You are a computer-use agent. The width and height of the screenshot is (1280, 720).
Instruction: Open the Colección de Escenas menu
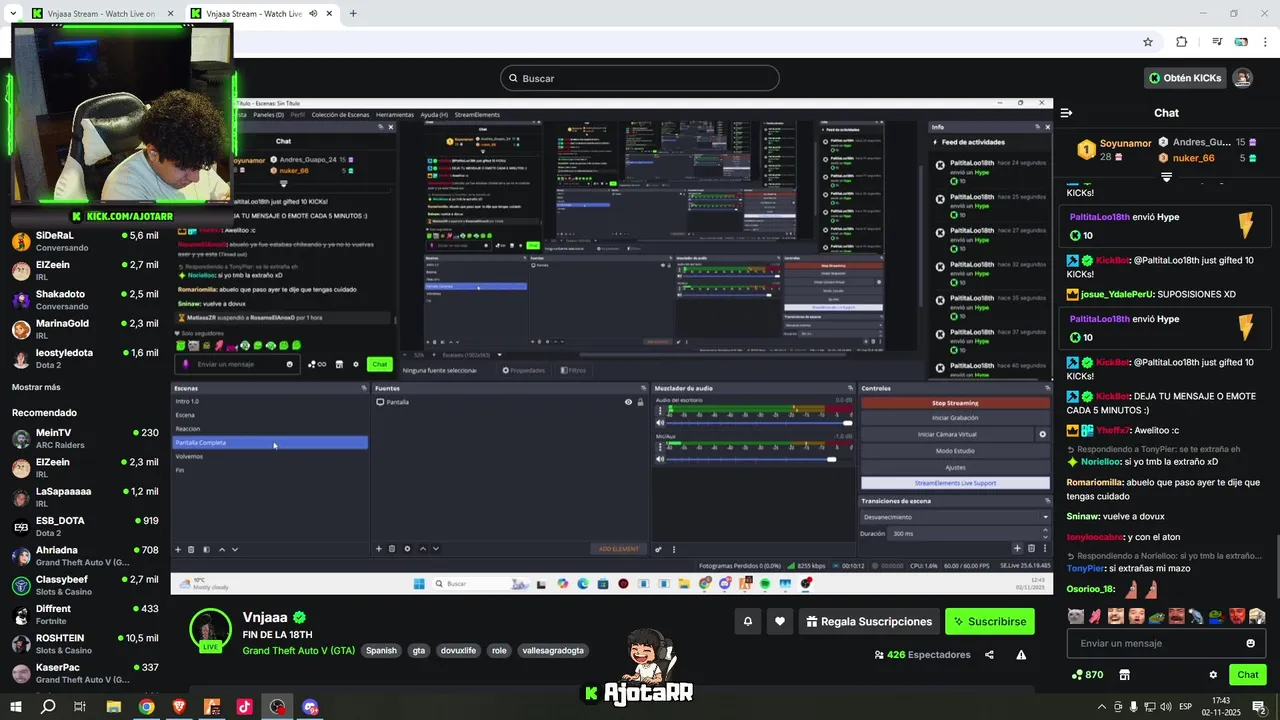341,115
